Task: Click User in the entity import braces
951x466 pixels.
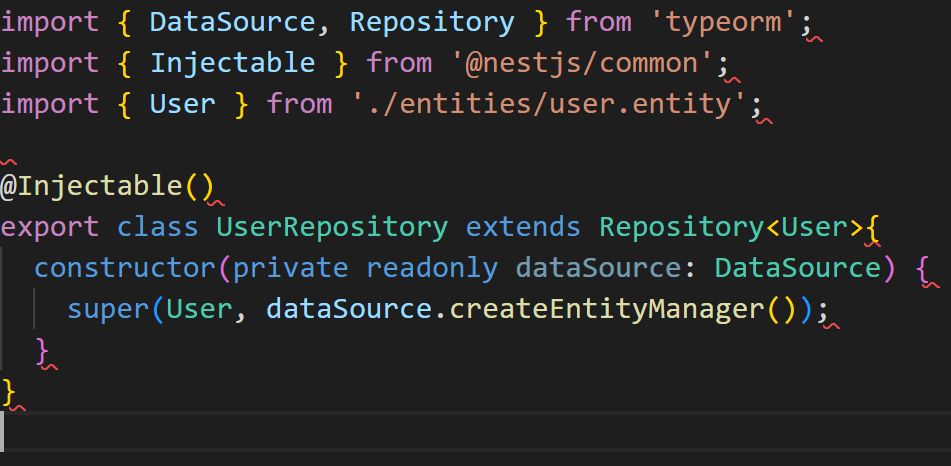Action: [x=182, y=104]
